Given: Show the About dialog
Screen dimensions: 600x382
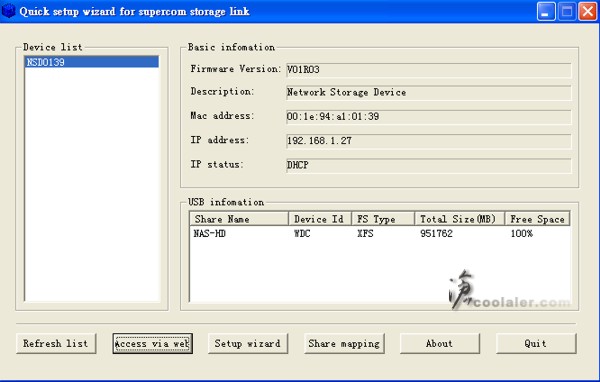Looking at the screenshot, I should click(x=440, y=343).
